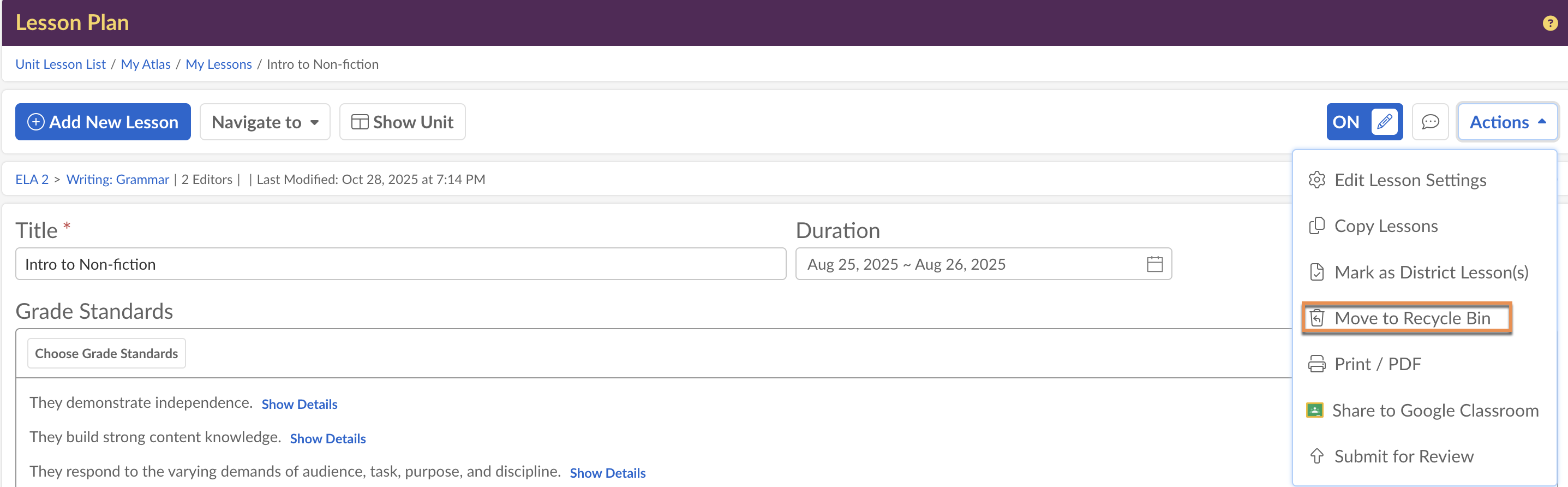Screen dimensions: 1568x487
Task: Click the calendar icon in Duration field
Action: point(1154,264)
